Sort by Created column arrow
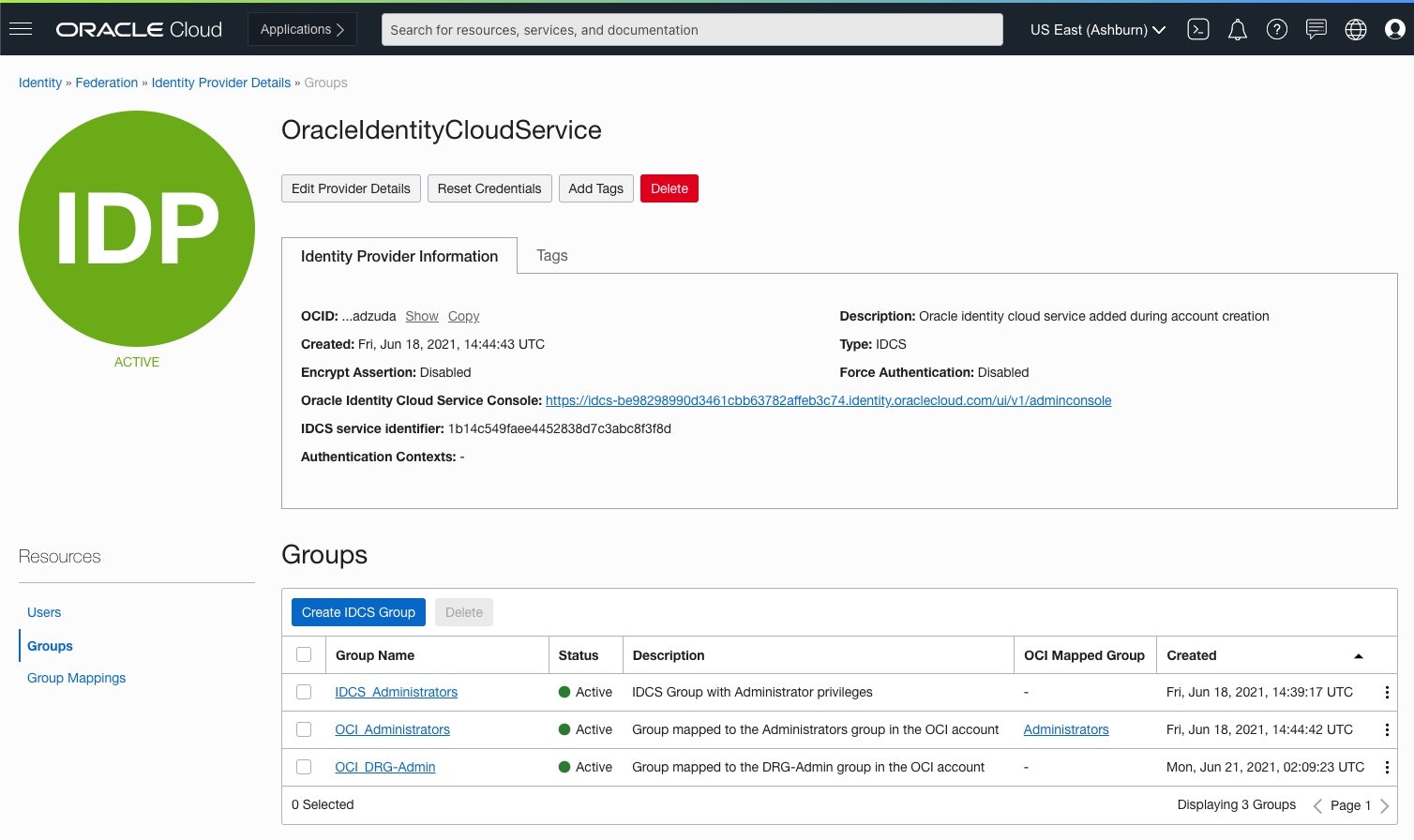 (1359, 655)
